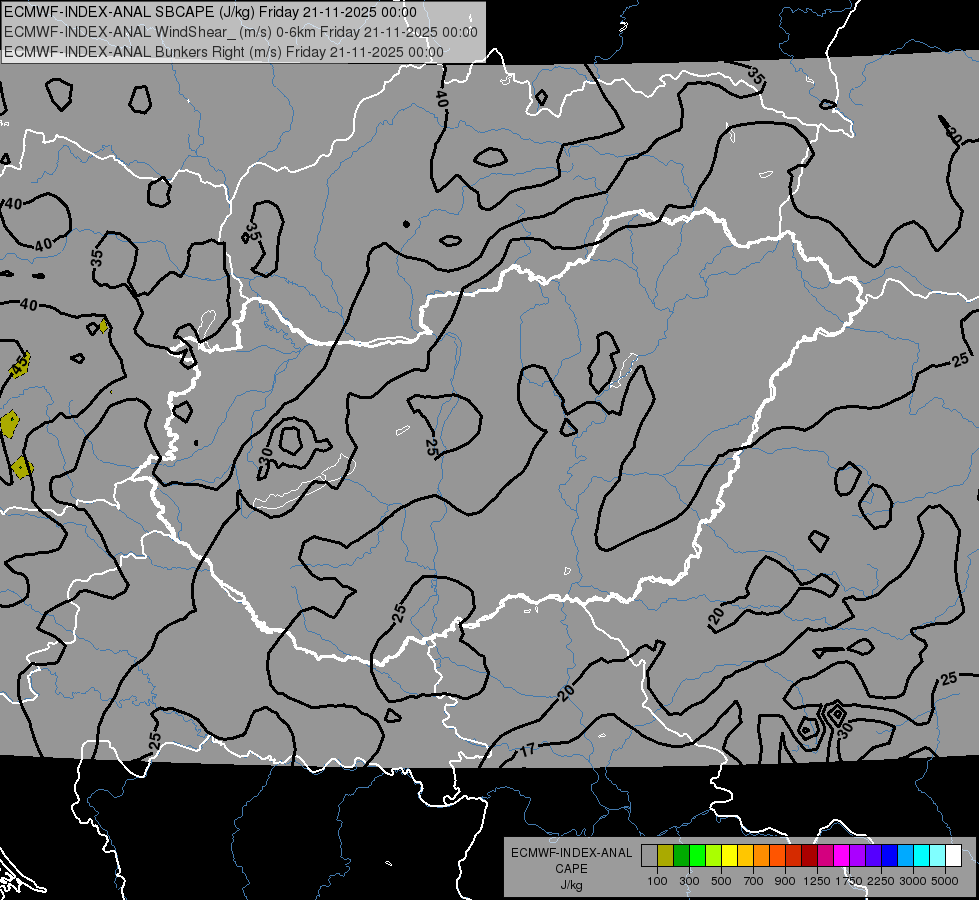The height and width of the screenshot is (900, 979).
Task: Click the Bunkers Right title line
Action: 224,52
